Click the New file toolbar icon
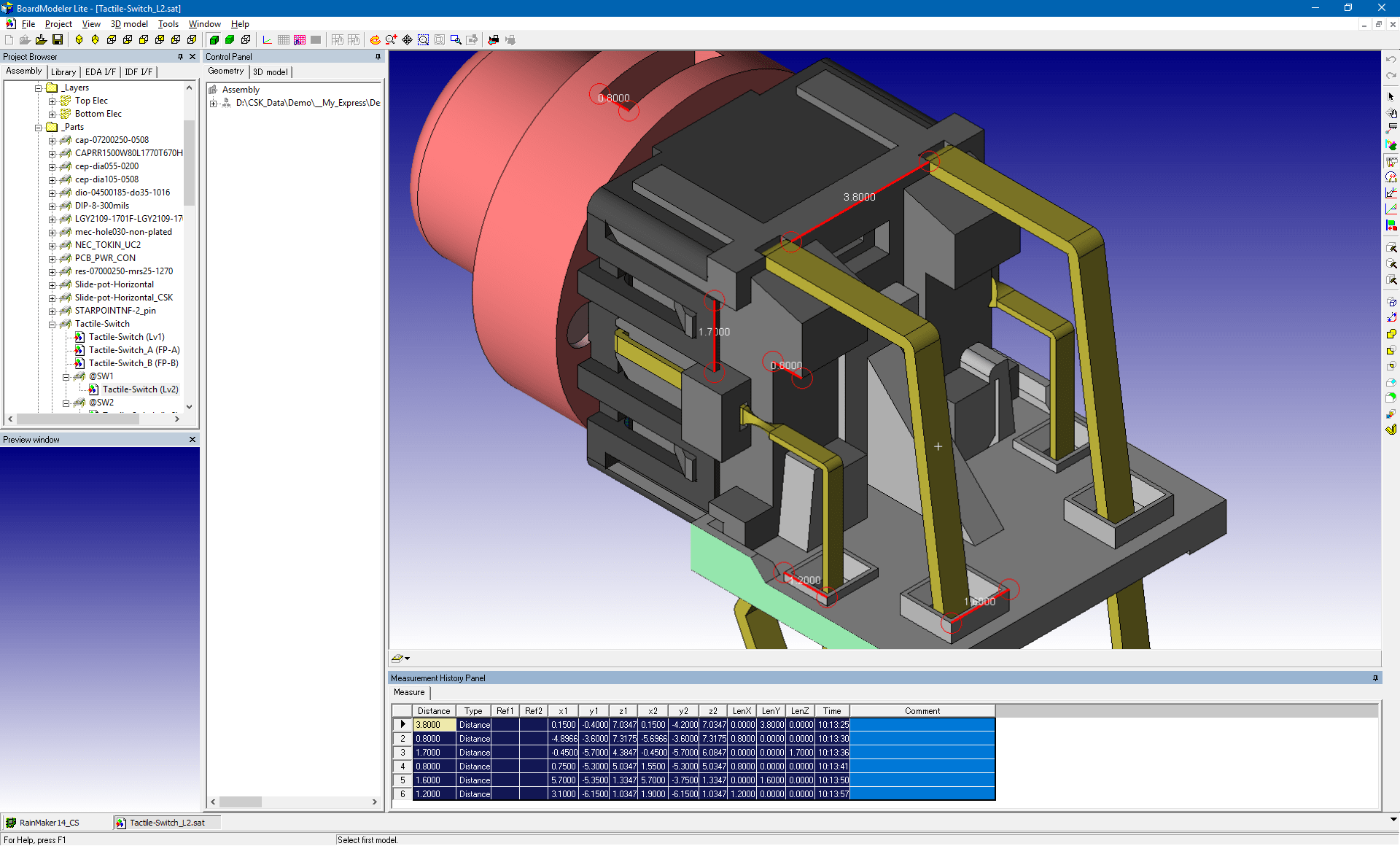The image size is (1400, 846). click(x=9, y=40)
